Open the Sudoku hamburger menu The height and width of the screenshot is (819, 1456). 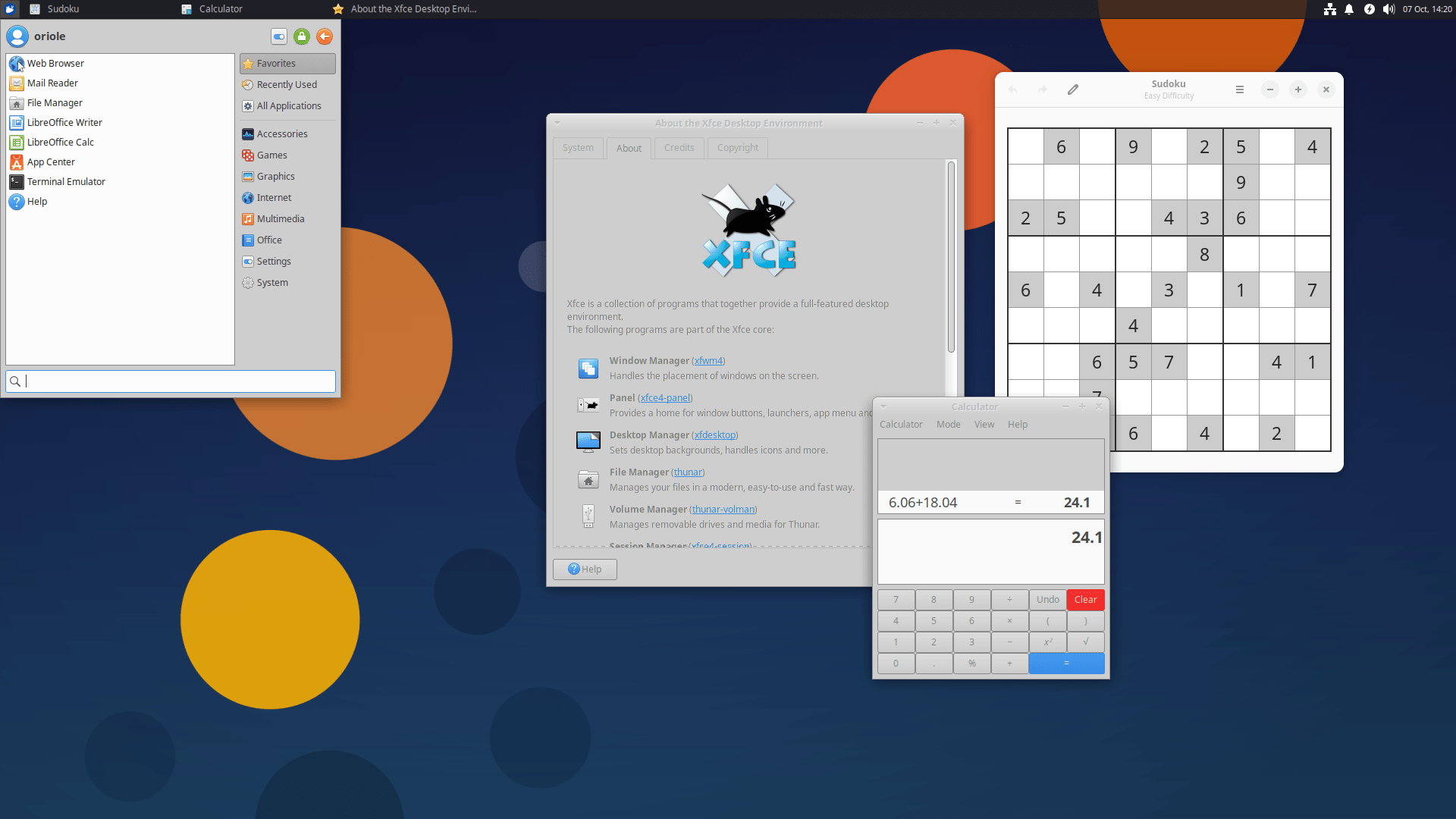(x=1240, y=89)
